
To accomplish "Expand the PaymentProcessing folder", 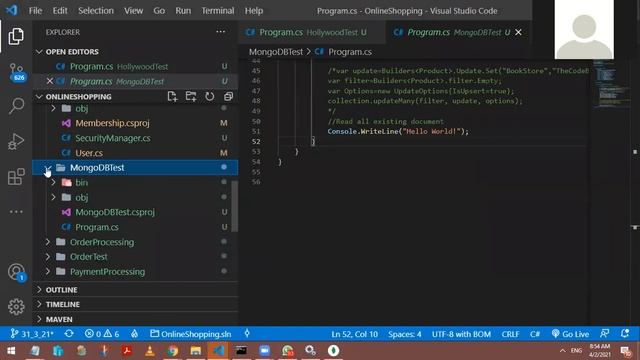I will 48,271.
